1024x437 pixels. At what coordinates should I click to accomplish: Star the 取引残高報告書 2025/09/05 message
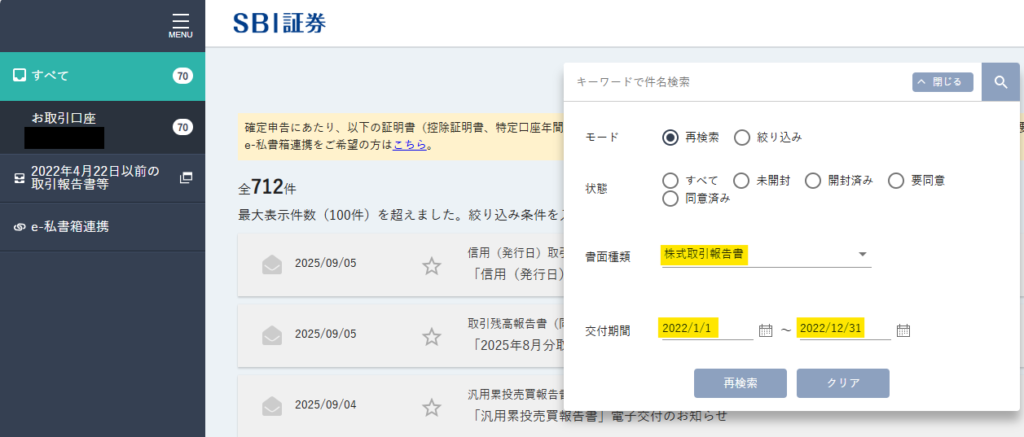pos(431,337)
